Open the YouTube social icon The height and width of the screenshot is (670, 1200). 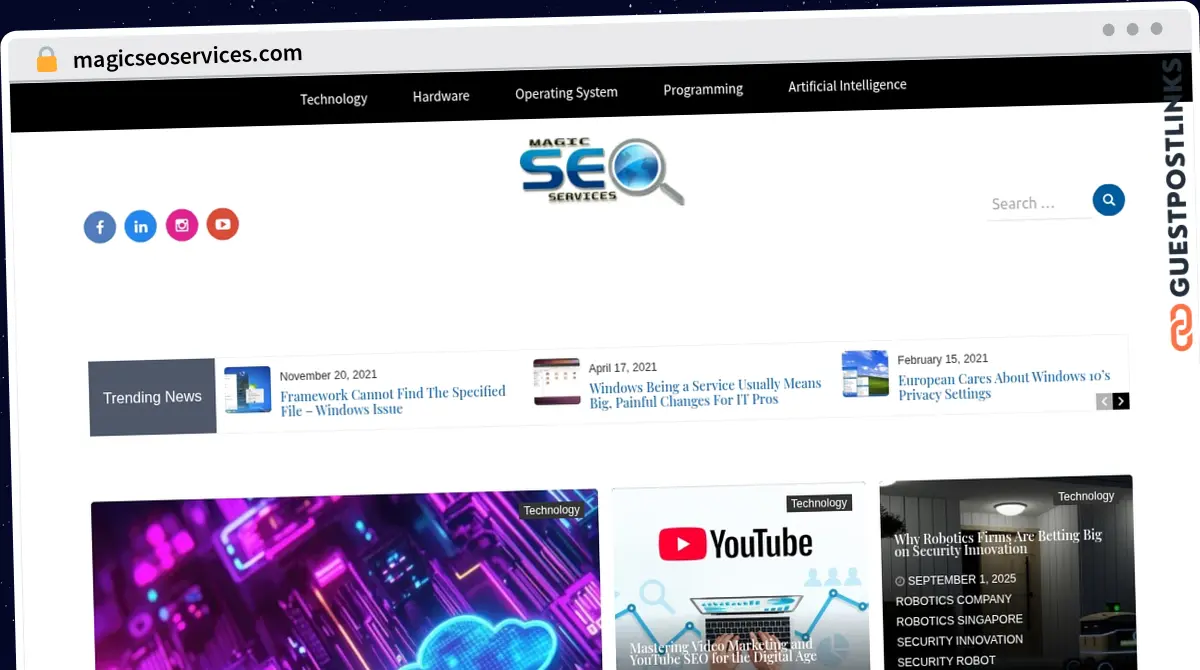pyautogui.click(x=222, y=224)
